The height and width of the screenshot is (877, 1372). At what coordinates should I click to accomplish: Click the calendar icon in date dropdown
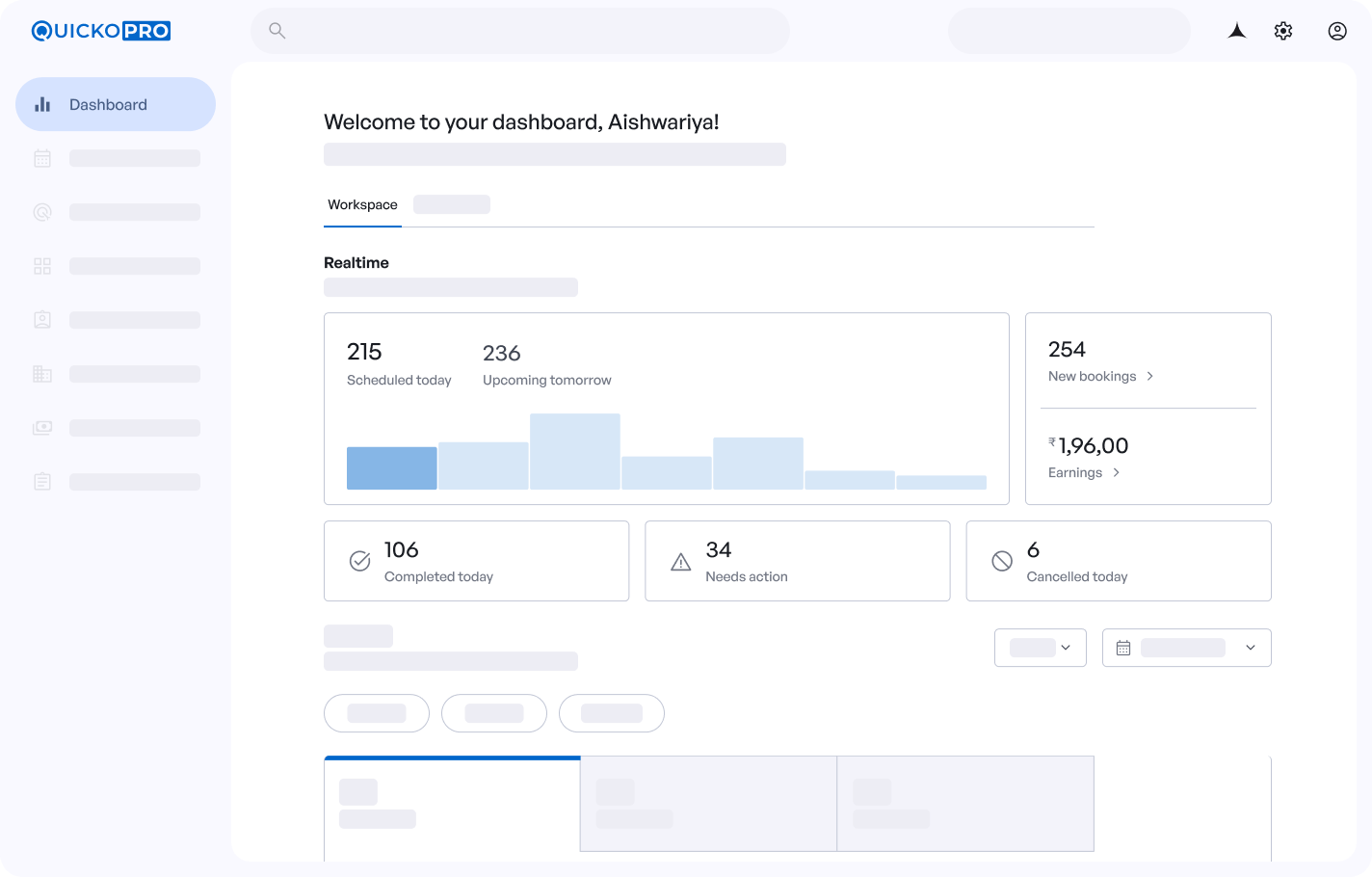[1123, 648]
